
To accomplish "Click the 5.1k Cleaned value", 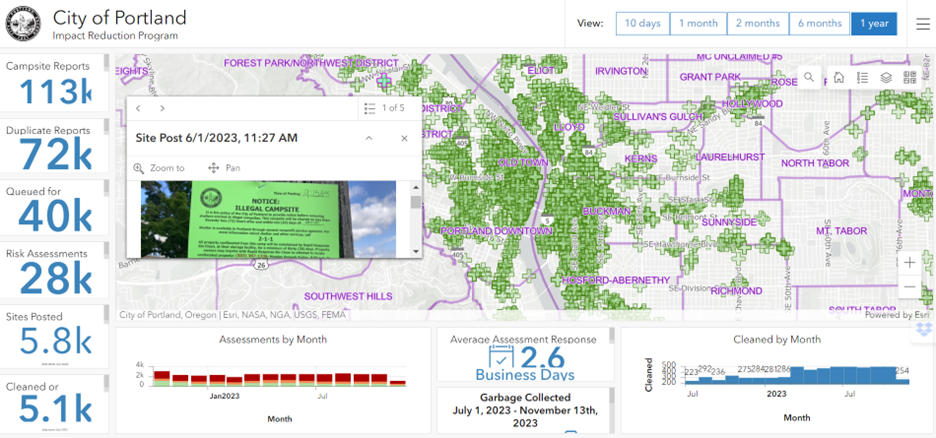I will pos(56,409).
